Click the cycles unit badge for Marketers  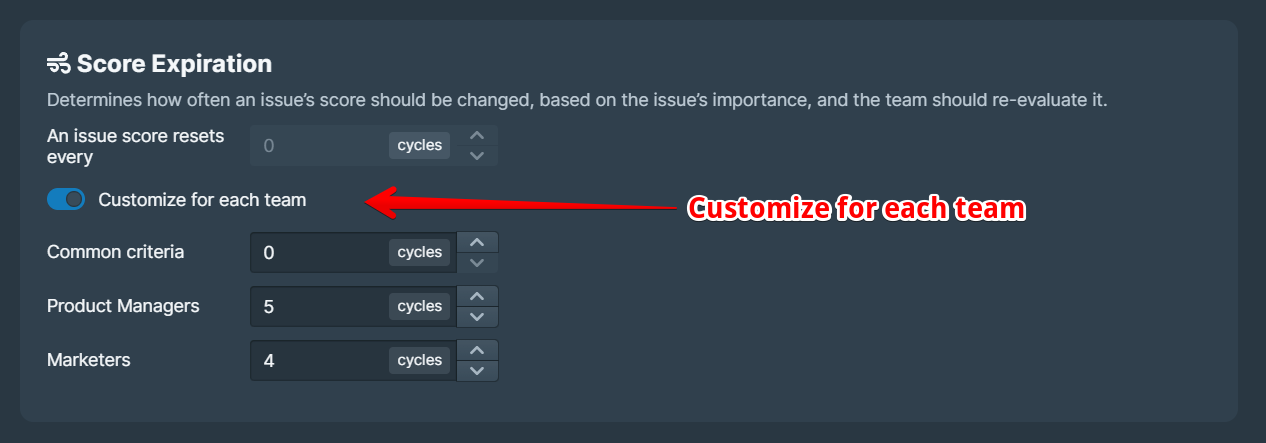pyautogui.click(x=420, y=360)
